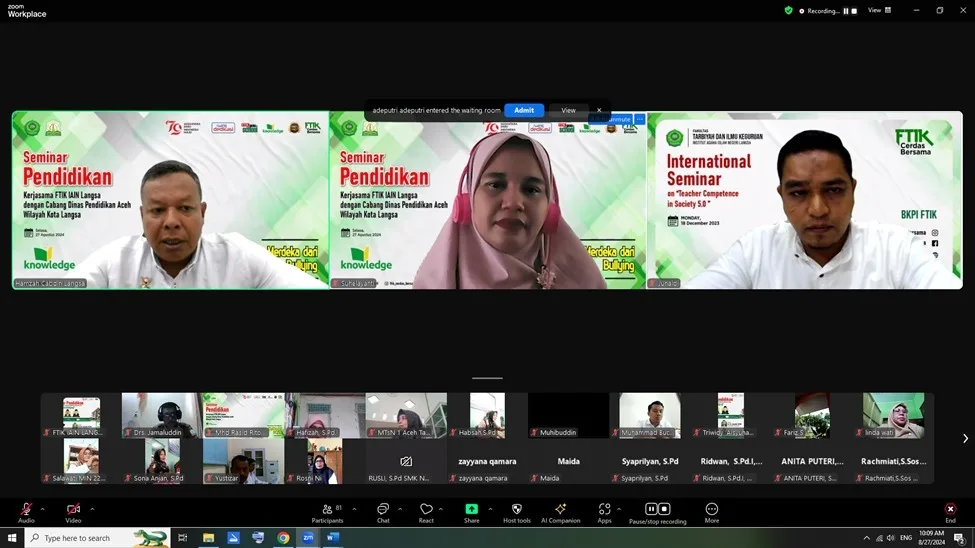Open three-dots menu on Suhelayanti video
Image resolution: width=975 pixels, height=548 pixels.
[x=639, y=119]
